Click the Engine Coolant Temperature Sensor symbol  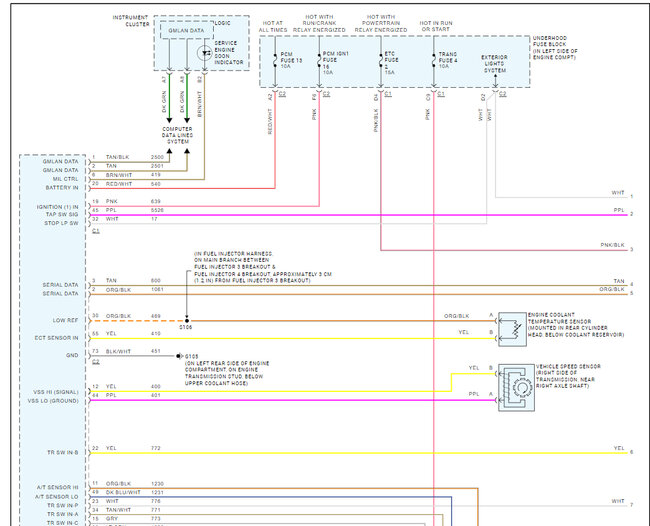512,330
